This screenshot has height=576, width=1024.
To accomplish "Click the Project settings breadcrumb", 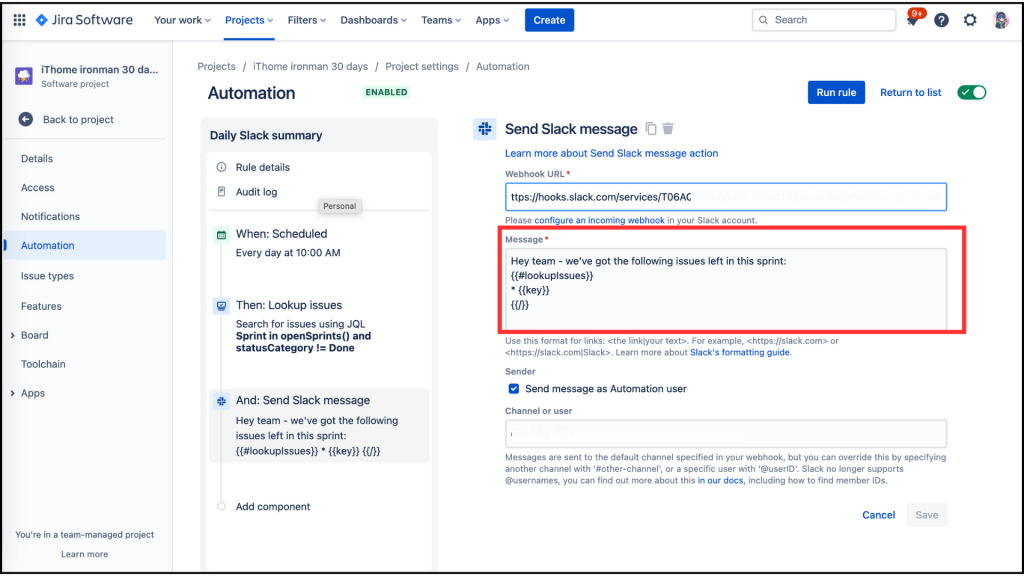I will click(x=422, y=67).
